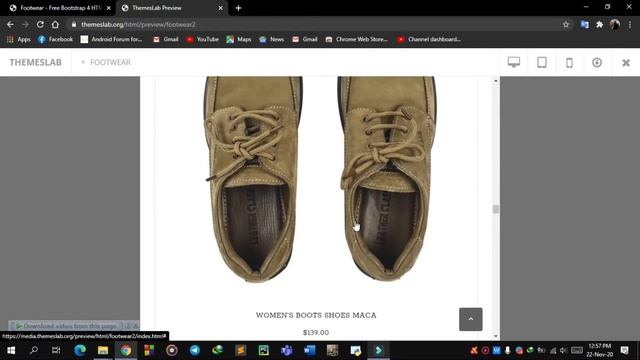Image resolution: width=640 pixels, height=360 pixels.
Task: Close the ThemesLab Preview tab
Action: click(x=220, y=8)
